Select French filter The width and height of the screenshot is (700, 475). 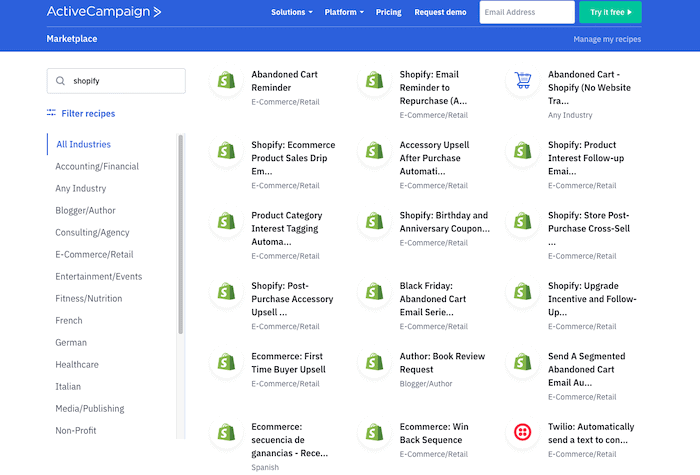tap(69, 321)
